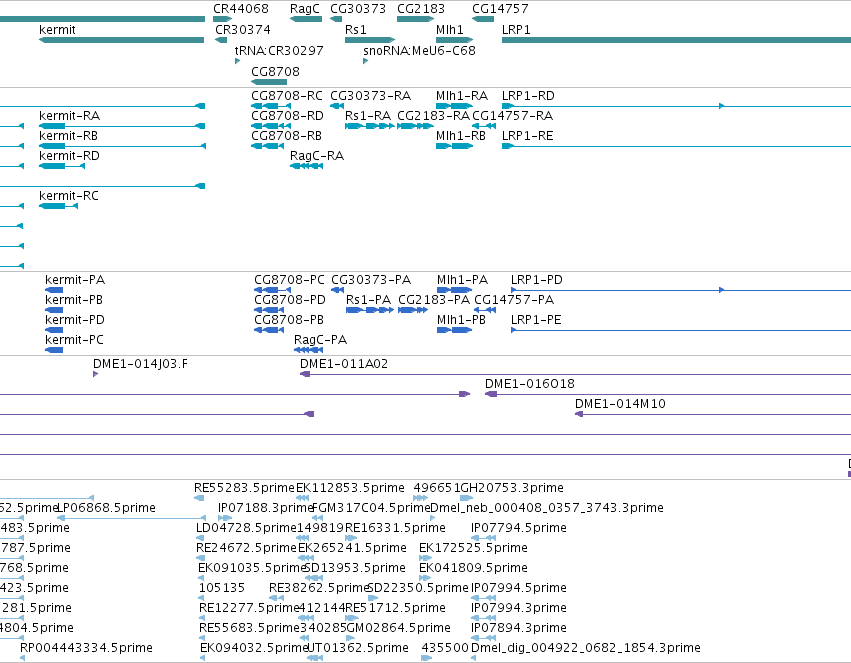
Task: Select the plain 'RagC' gene label
Action: (304, 9)
